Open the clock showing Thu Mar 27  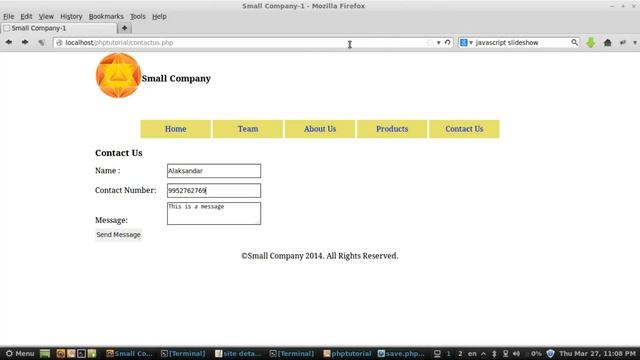598,353
